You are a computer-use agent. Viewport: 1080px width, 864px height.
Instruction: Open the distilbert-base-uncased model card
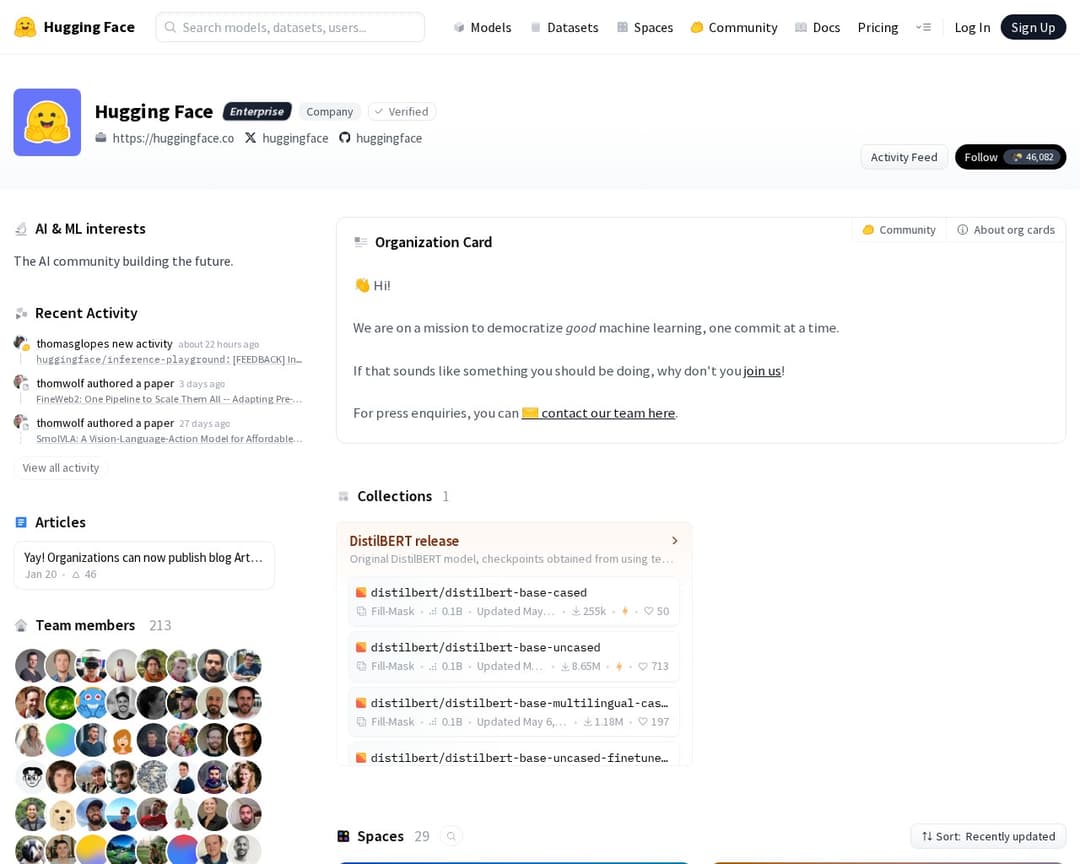[514, 657]
